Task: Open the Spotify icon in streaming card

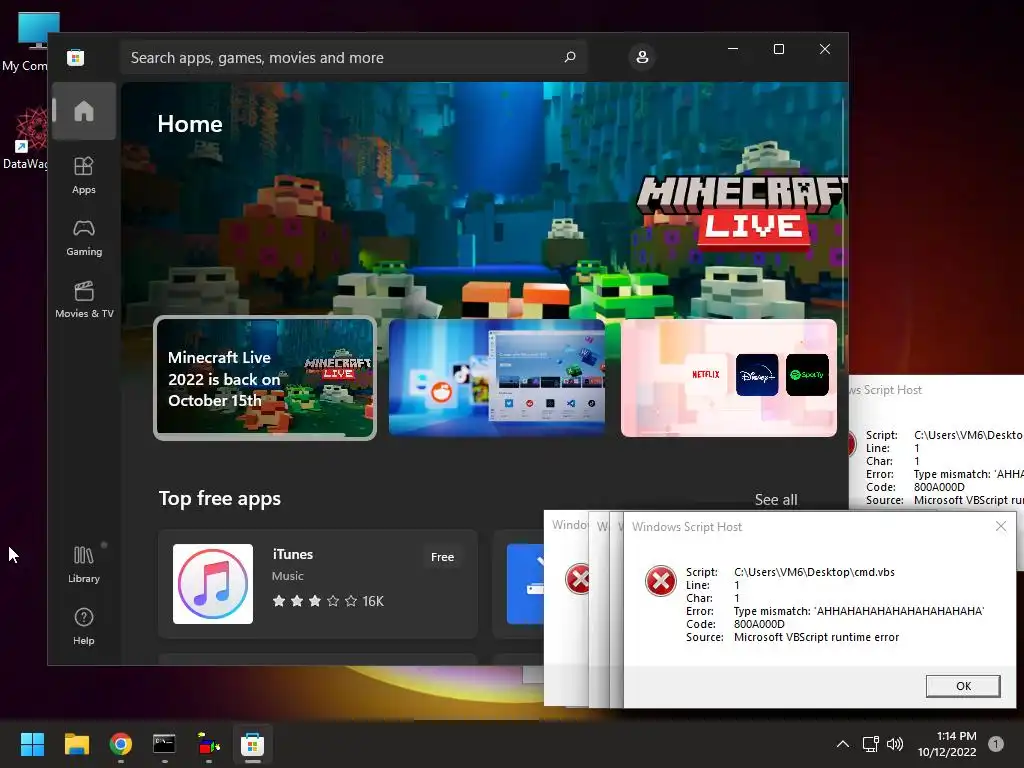Action: pyautogui.click(x=807, y=375)
